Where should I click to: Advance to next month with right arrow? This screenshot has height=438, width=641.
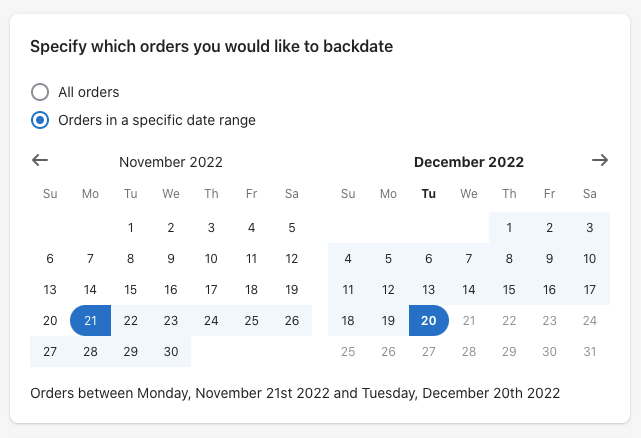600,160
